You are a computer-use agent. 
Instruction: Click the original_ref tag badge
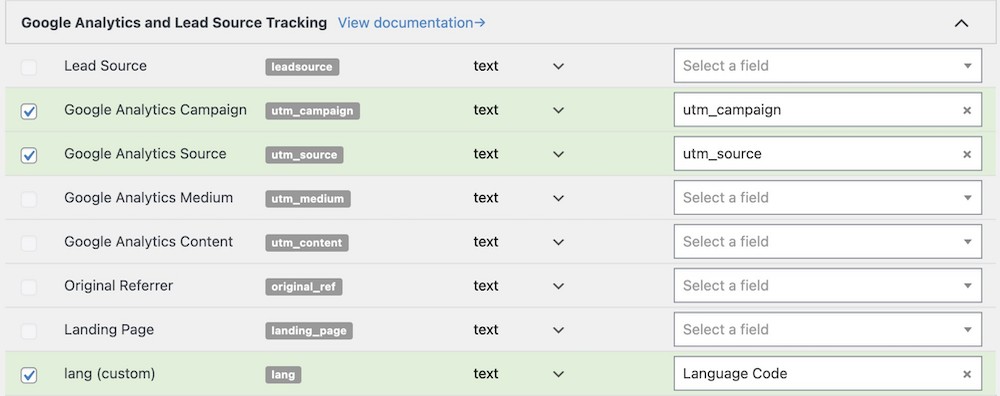point(304,287)
